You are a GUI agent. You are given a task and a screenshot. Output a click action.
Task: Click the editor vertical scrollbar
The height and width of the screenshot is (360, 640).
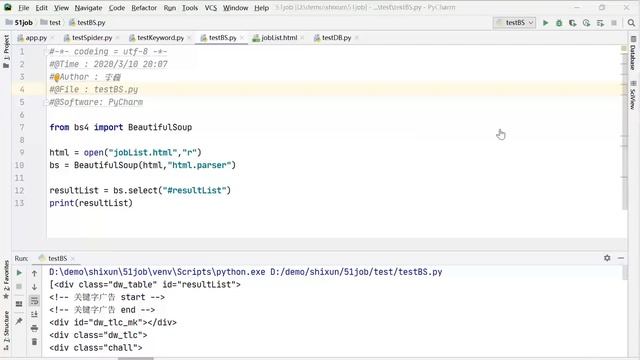pos(625,131)
